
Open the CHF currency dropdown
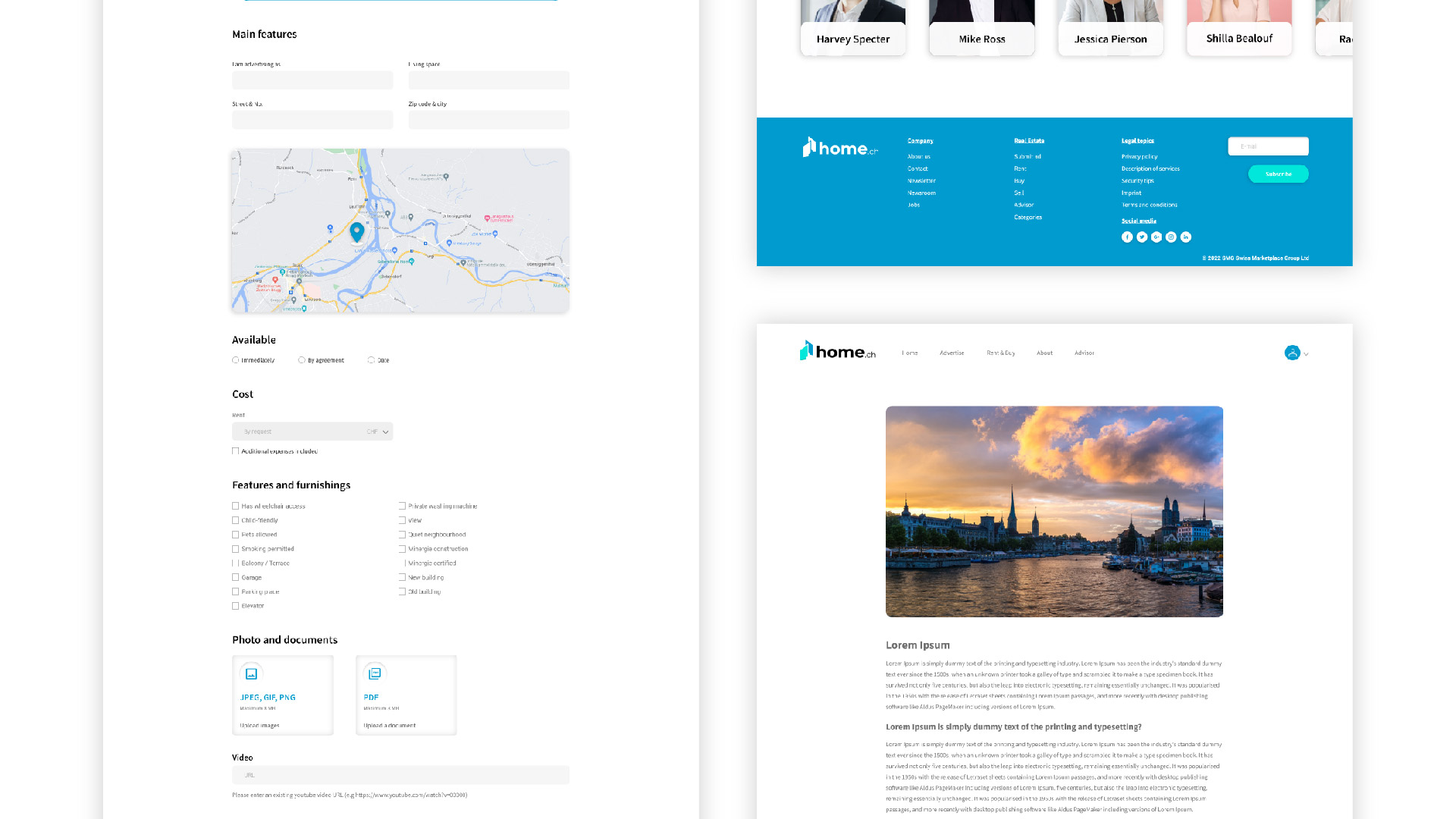pos(379,431)
